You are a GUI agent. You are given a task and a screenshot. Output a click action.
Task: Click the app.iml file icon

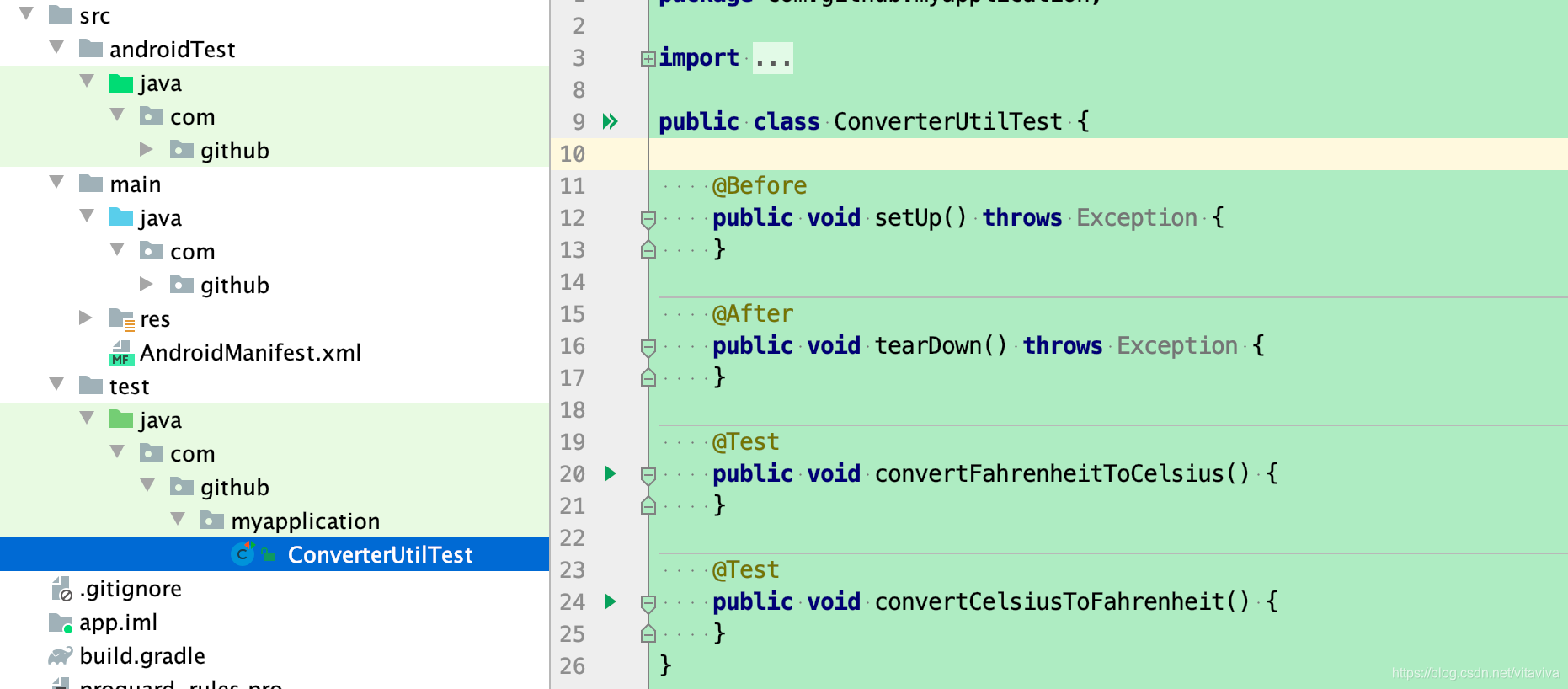61,622
